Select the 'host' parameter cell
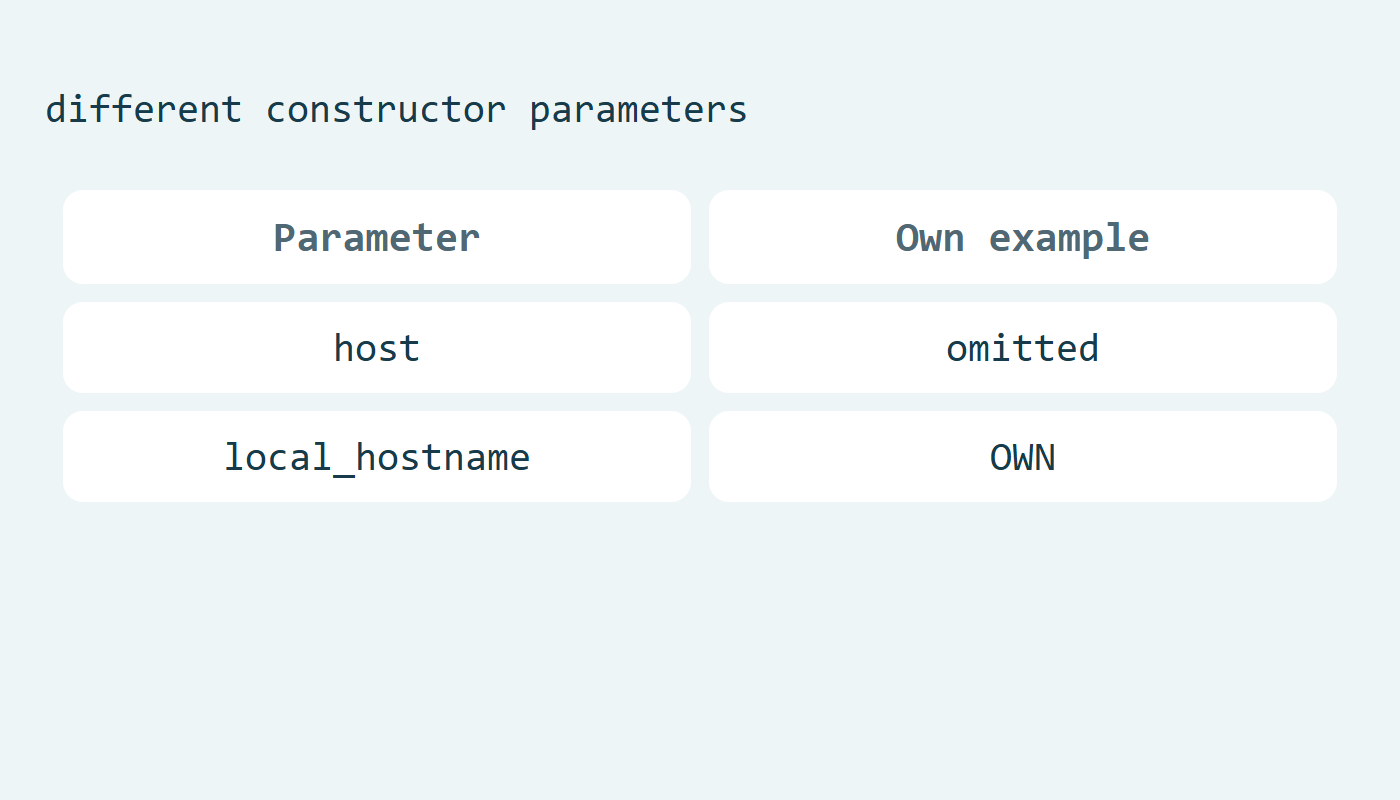This screenshot has width=1400, height=800. [377, 347]
